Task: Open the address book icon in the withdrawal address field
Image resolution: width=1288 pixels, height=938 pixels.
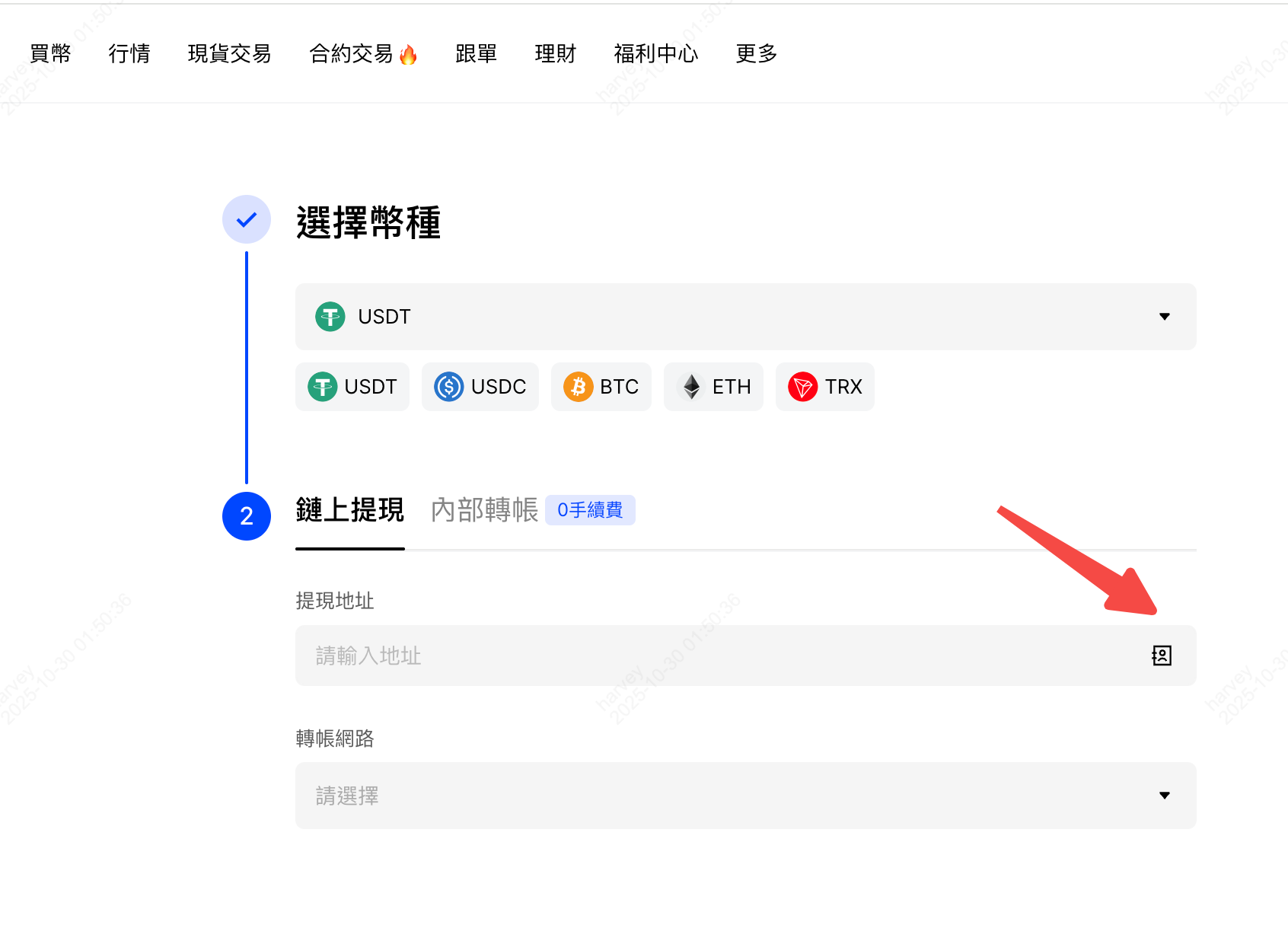Action: click(1162, 656)
